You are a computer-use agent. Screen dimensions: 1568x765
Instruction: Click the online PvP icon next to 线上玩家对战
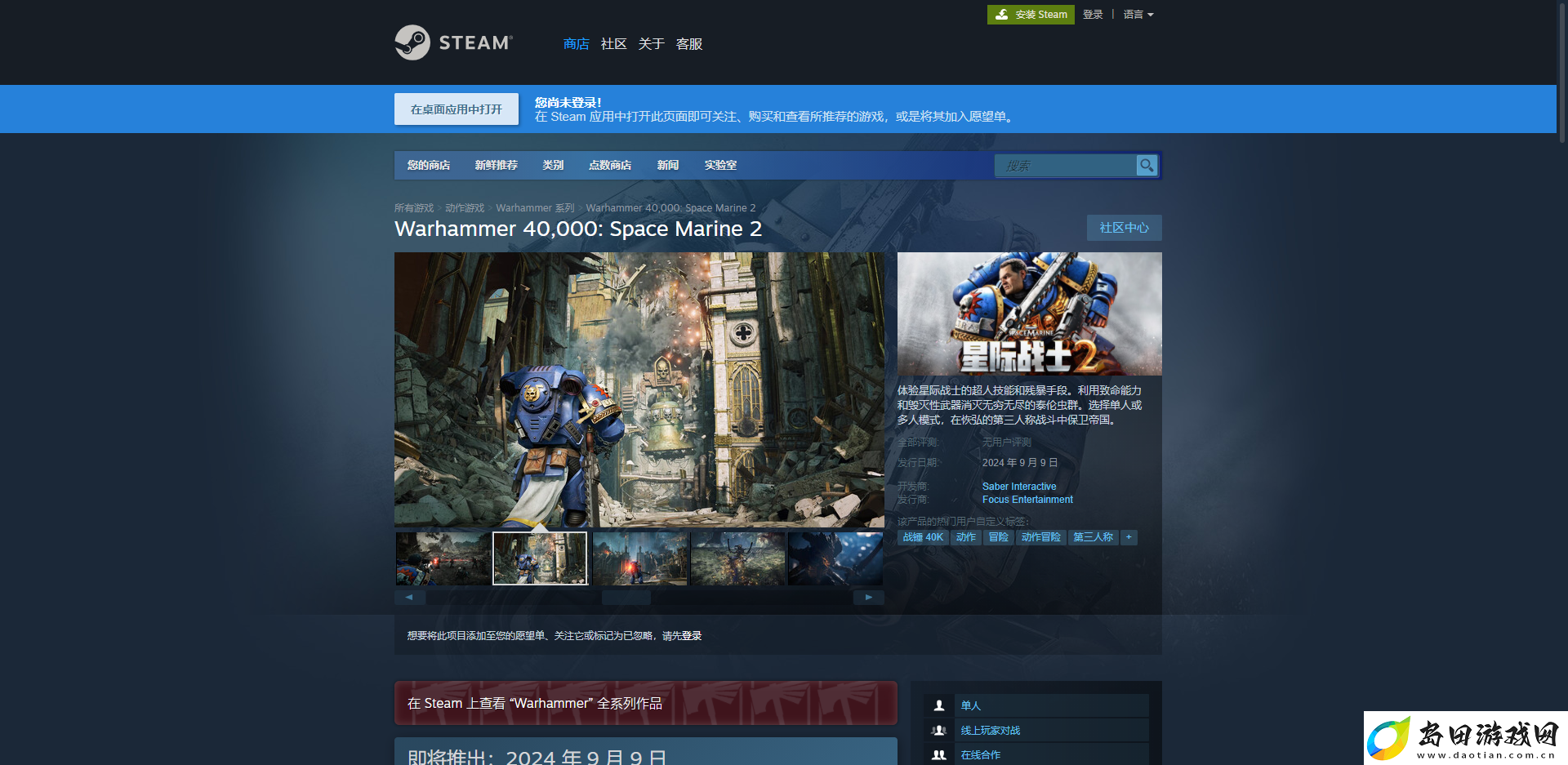tap(939, 731)
